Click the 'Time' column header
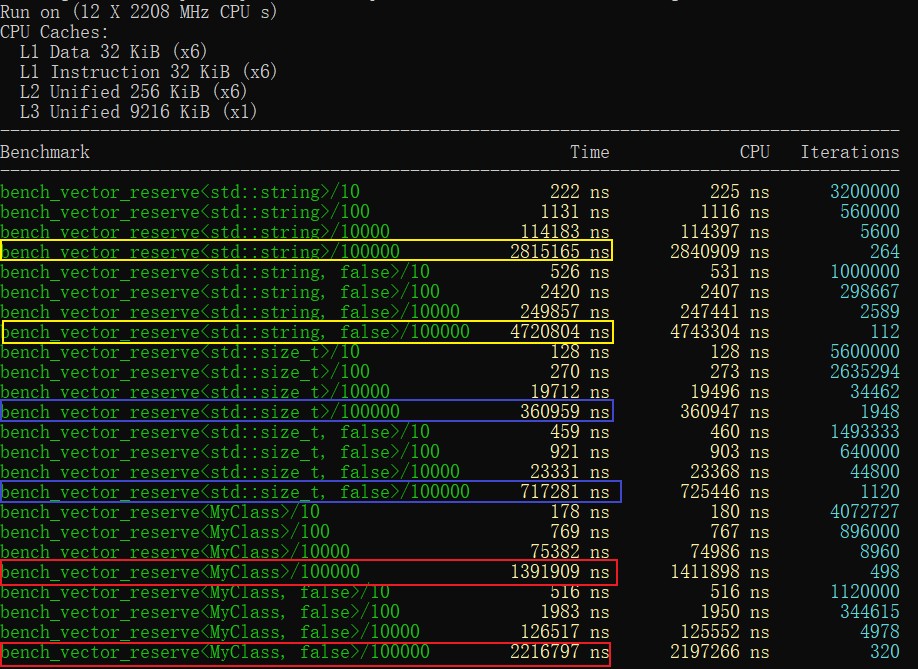Screen dimensions: 918x669 coord(590,152)
